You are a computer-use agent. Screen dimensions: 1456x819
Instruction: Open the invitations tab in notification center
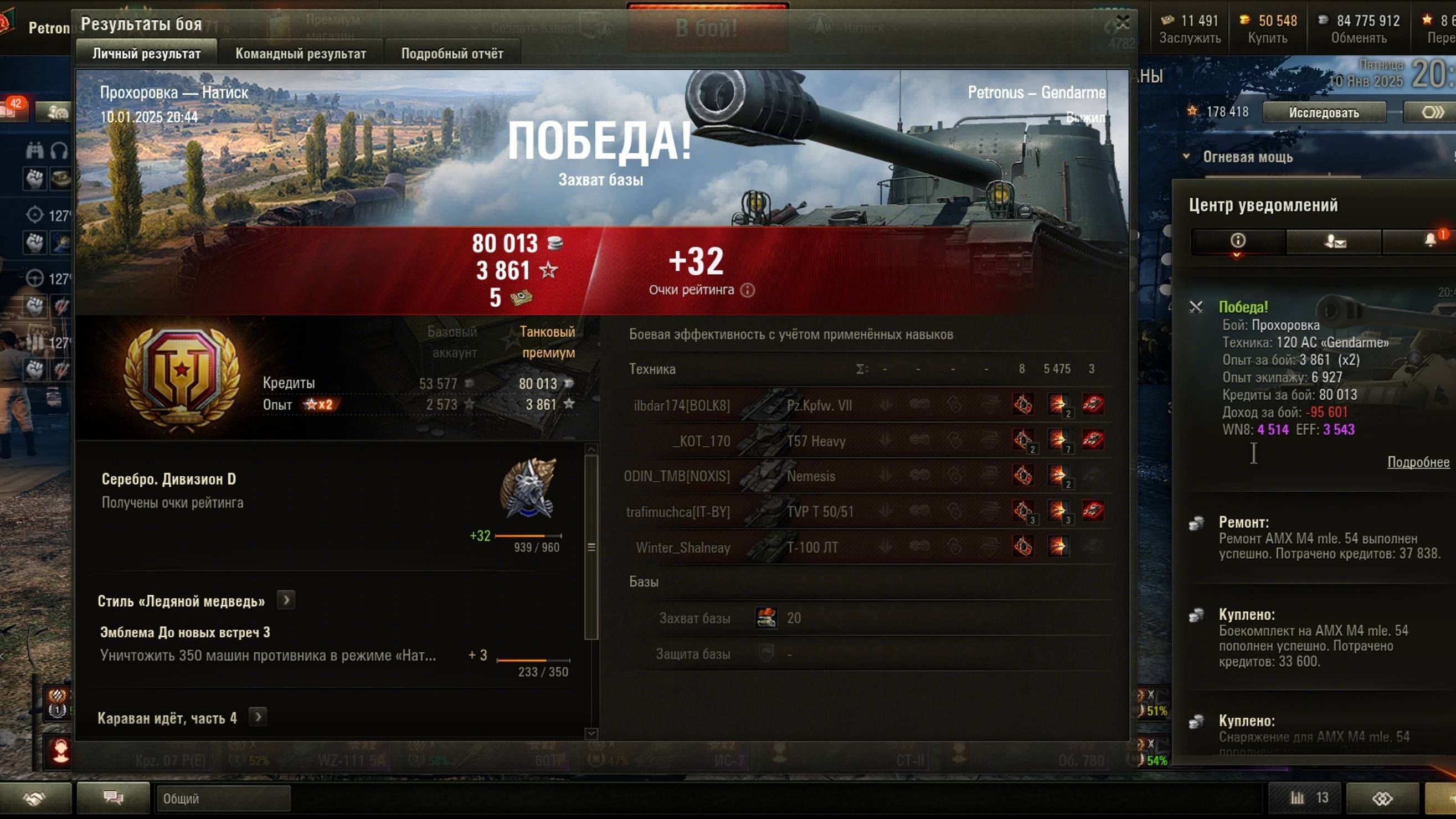(1335, 241)
